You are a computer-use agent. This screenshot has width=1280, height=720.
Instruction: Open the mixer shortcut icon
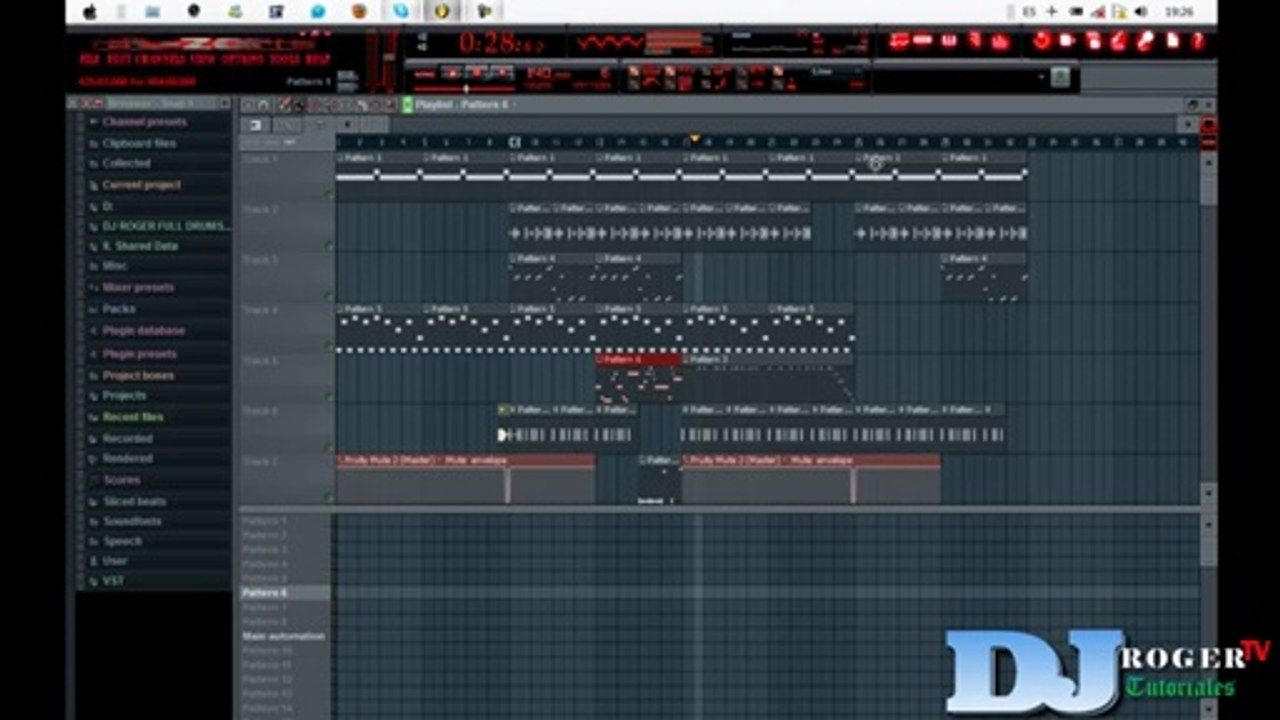tap(999, 41)
